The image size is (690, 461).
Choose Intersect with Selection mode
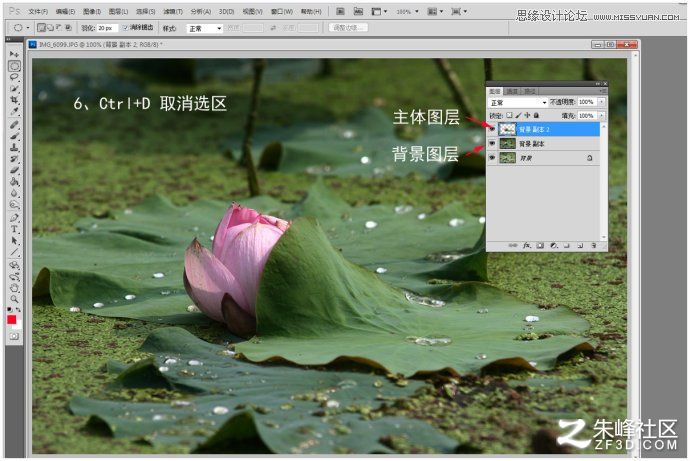point(68,28)
